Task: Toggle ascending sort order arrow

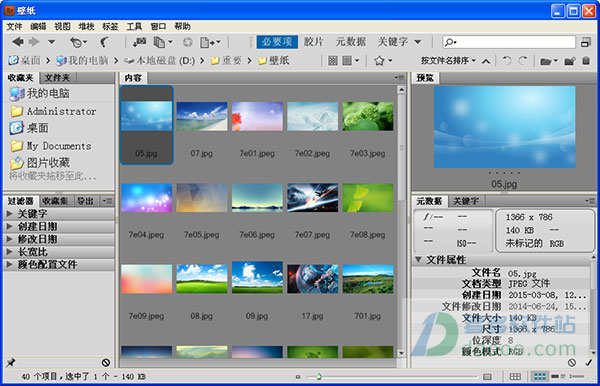Action: [486, 61]
